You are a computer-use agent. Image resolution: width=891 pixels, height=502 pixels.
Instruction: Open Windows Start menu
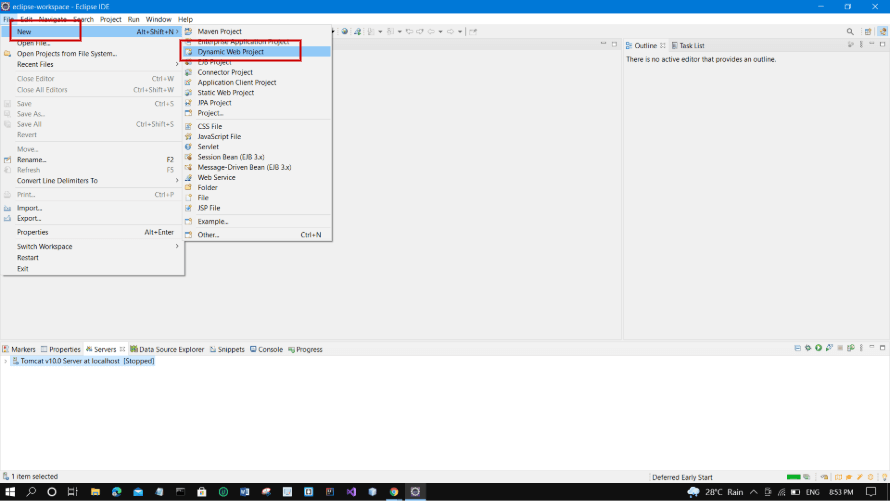(10, 492)
